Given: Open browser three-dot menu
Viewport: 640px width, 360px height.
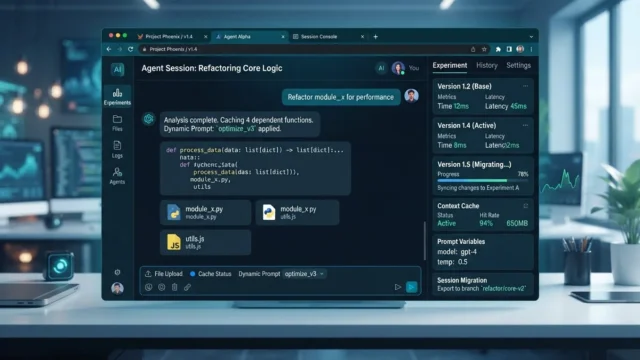Looking at the screenshot, I should coord(531,49).
